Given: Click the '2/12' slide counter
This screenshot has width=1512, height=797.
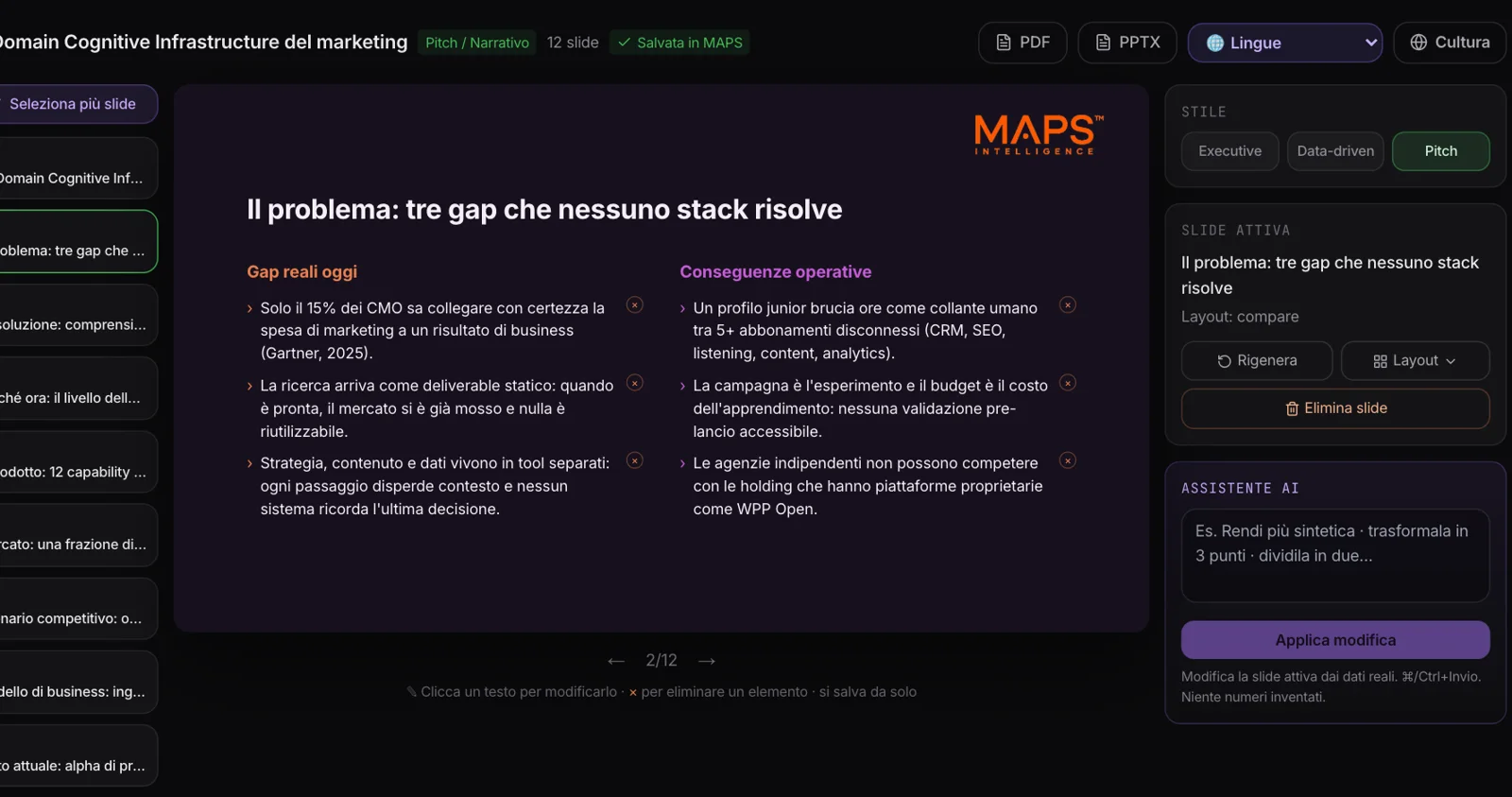Looking at the screenshot, I should click(x=661, y=661).
